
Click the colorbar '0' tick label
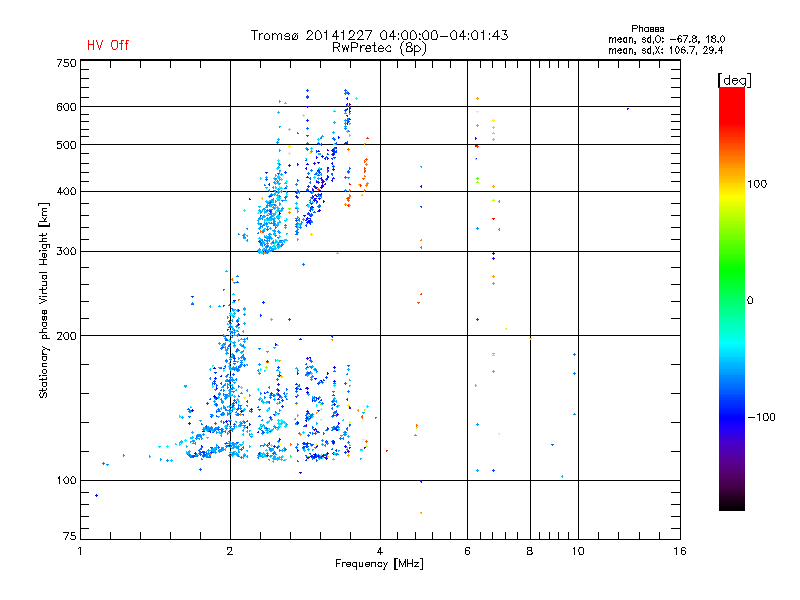click(x=749, y=301)
